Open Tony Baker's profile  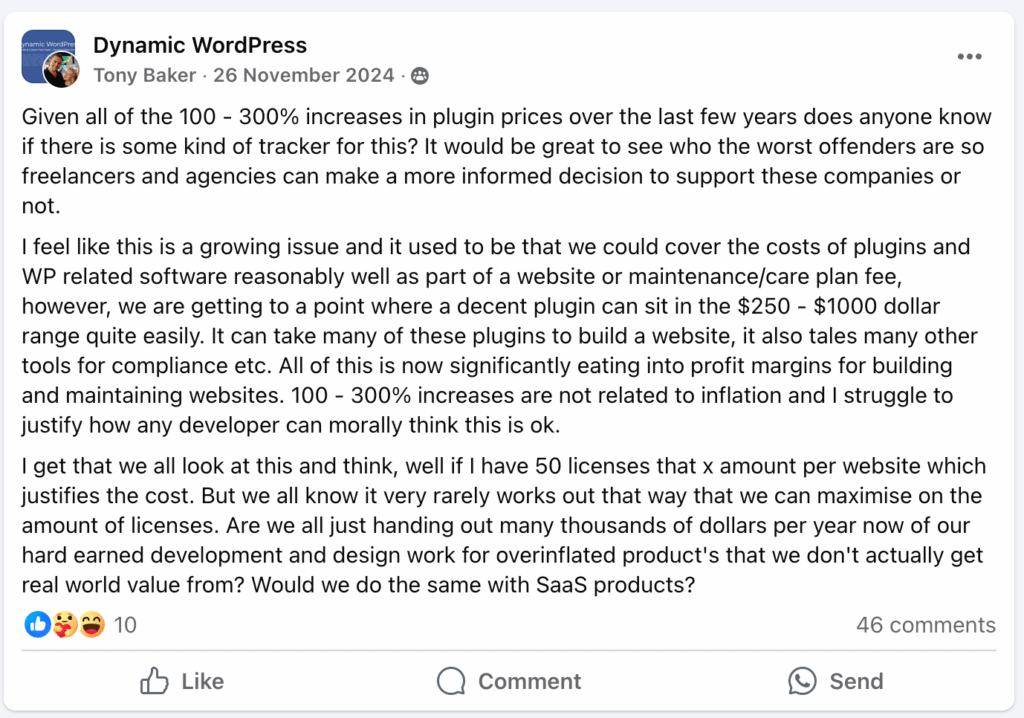[144, 75]
